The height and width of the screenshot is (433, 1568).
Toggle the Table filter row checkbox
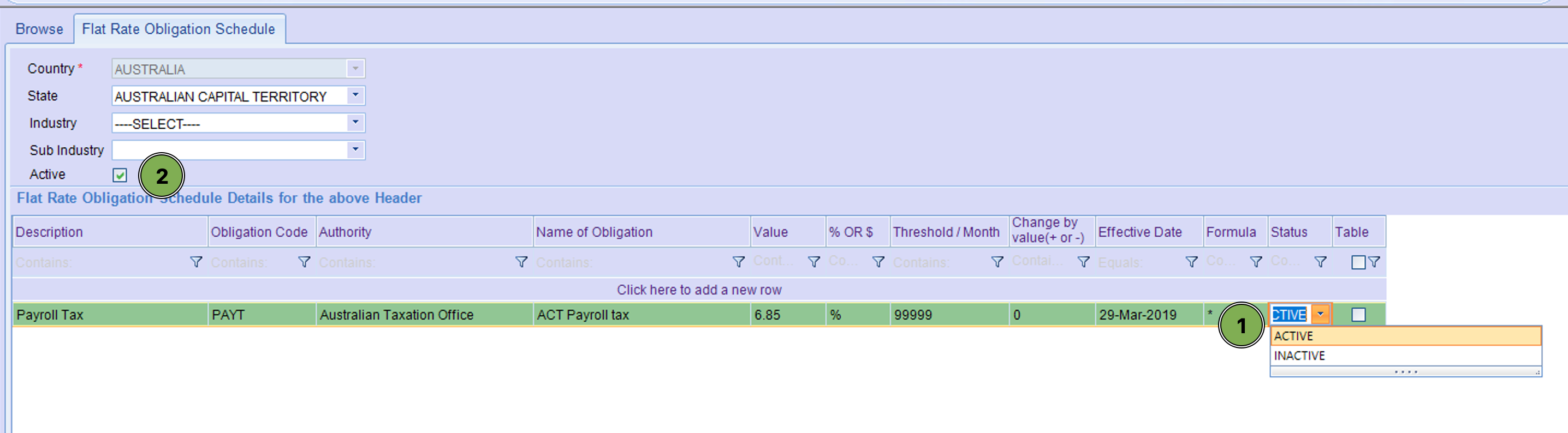coord(1357,262)
